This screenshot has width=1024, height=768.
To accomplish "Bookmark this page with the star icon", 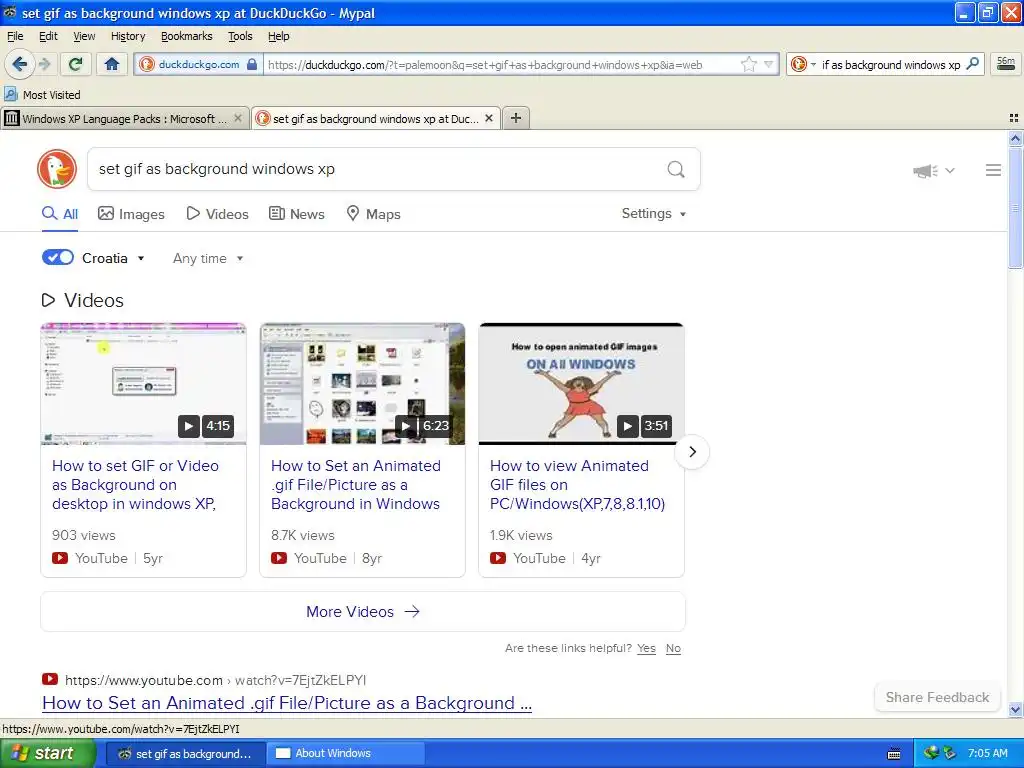I will [x=749, y=64].
